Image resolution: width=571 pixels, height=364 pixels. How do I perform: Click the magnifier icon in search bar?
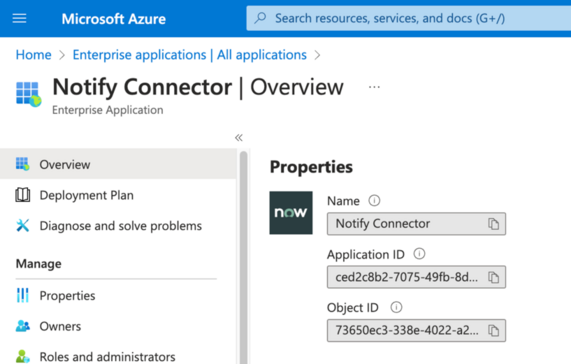(x=260, y=18)
